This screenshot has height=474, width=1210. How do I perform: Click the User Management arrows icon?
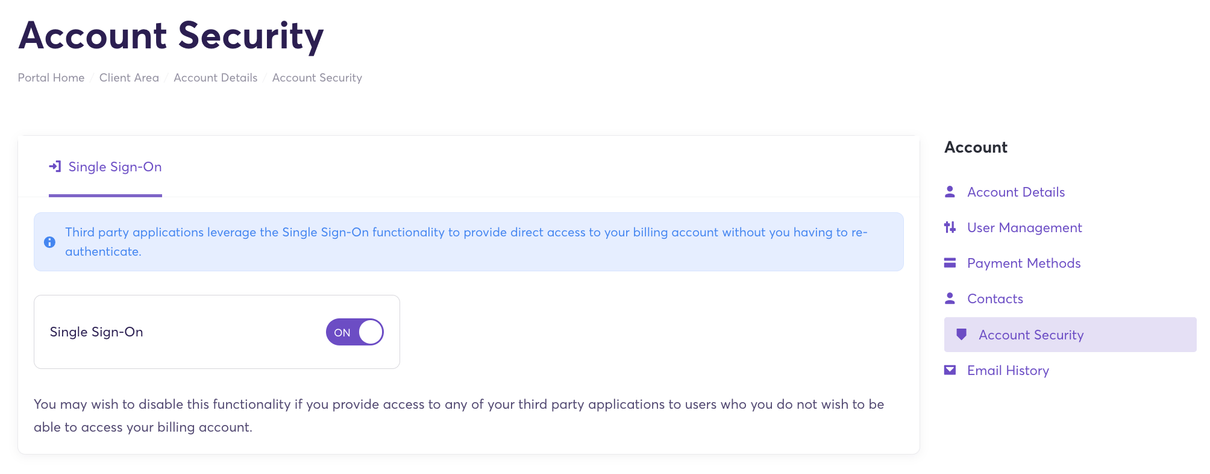click(x=950, y=228)
